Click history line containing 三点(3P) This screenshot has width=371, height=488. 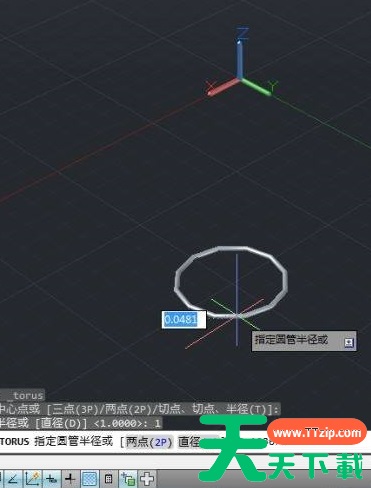pos(140,409)
